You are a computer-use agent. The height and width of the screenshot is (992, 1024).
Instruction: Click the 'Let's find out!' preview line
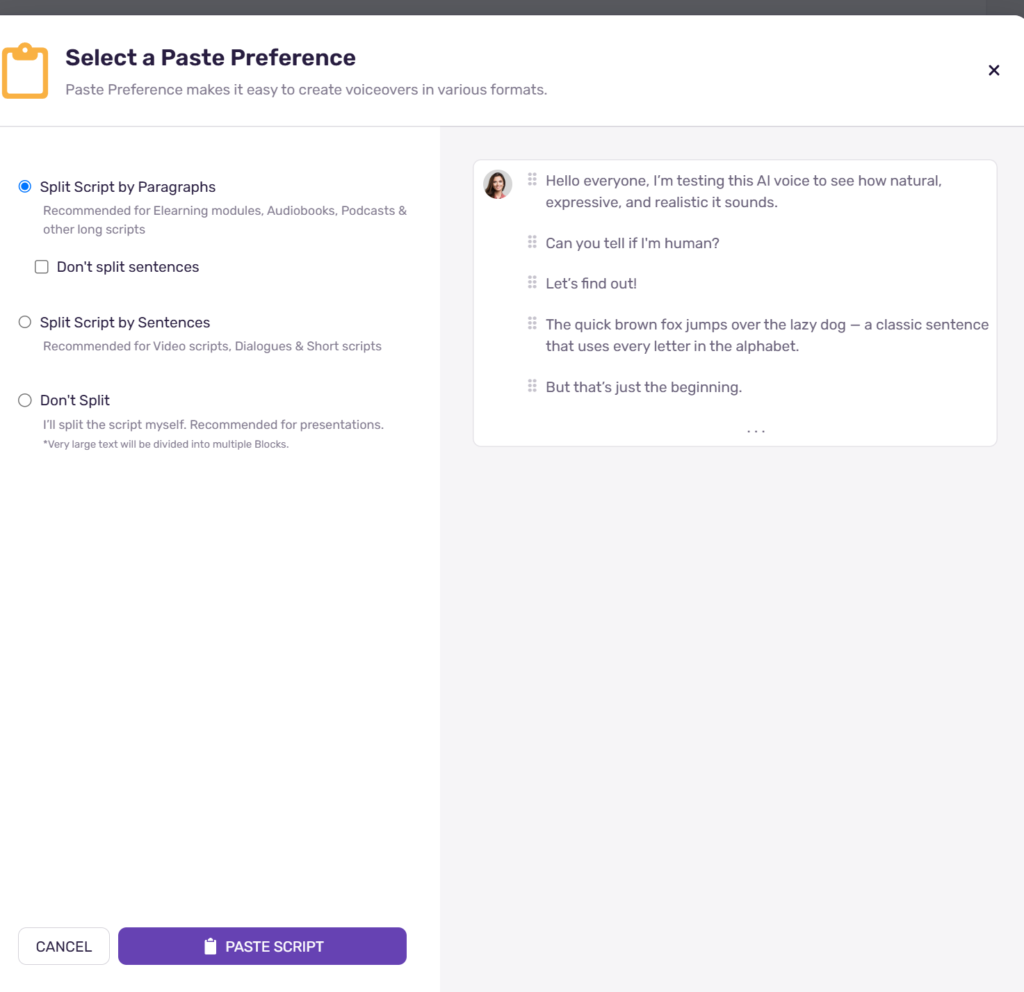tap(591, 283)
